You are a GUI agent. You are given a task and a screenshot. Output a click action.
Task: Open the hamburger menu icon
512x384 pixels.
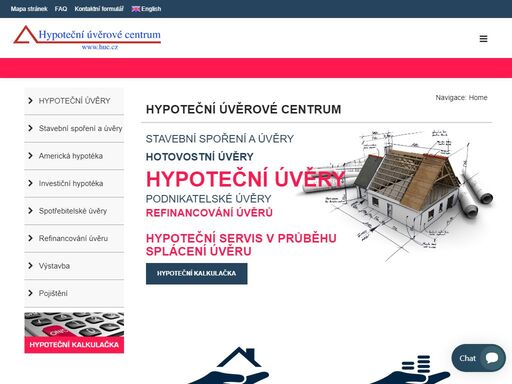[483, 39]
